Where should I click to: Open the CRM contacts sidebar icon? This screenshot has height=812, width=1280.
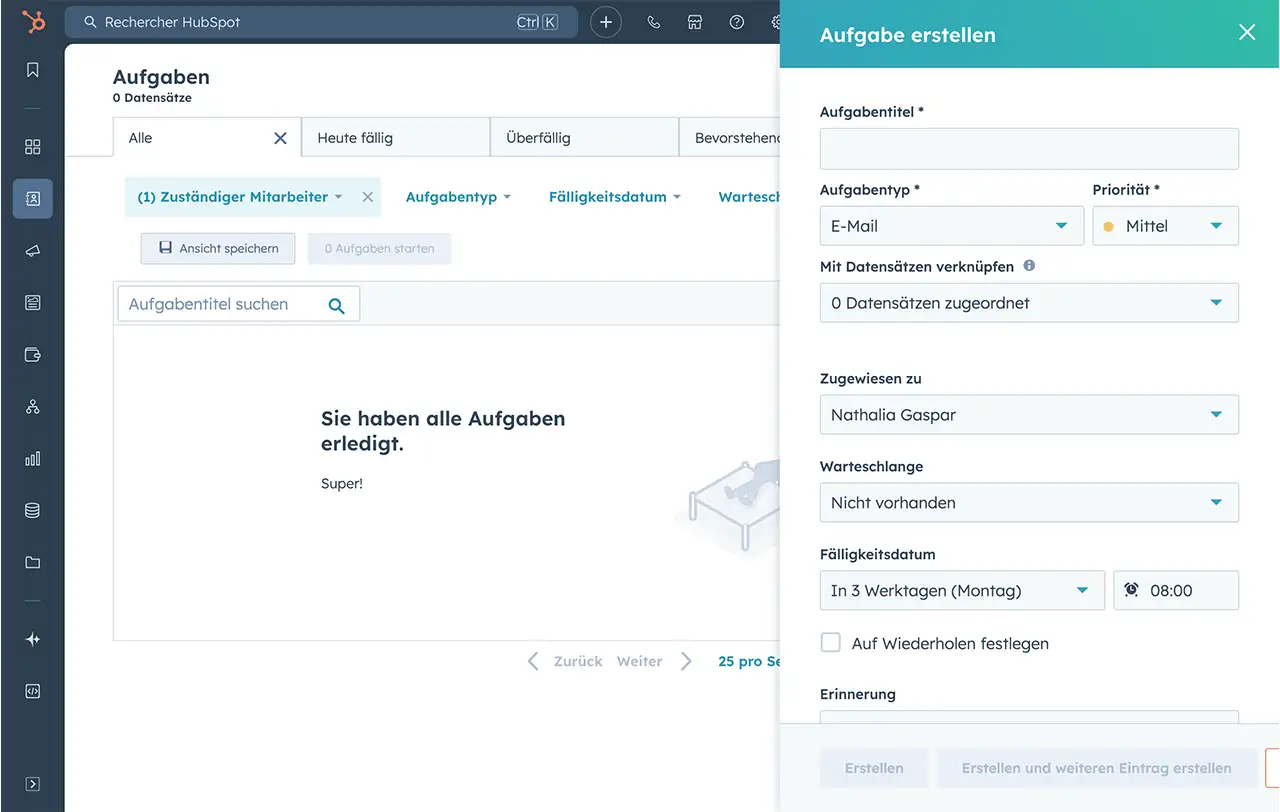click(x=33, y=199)
